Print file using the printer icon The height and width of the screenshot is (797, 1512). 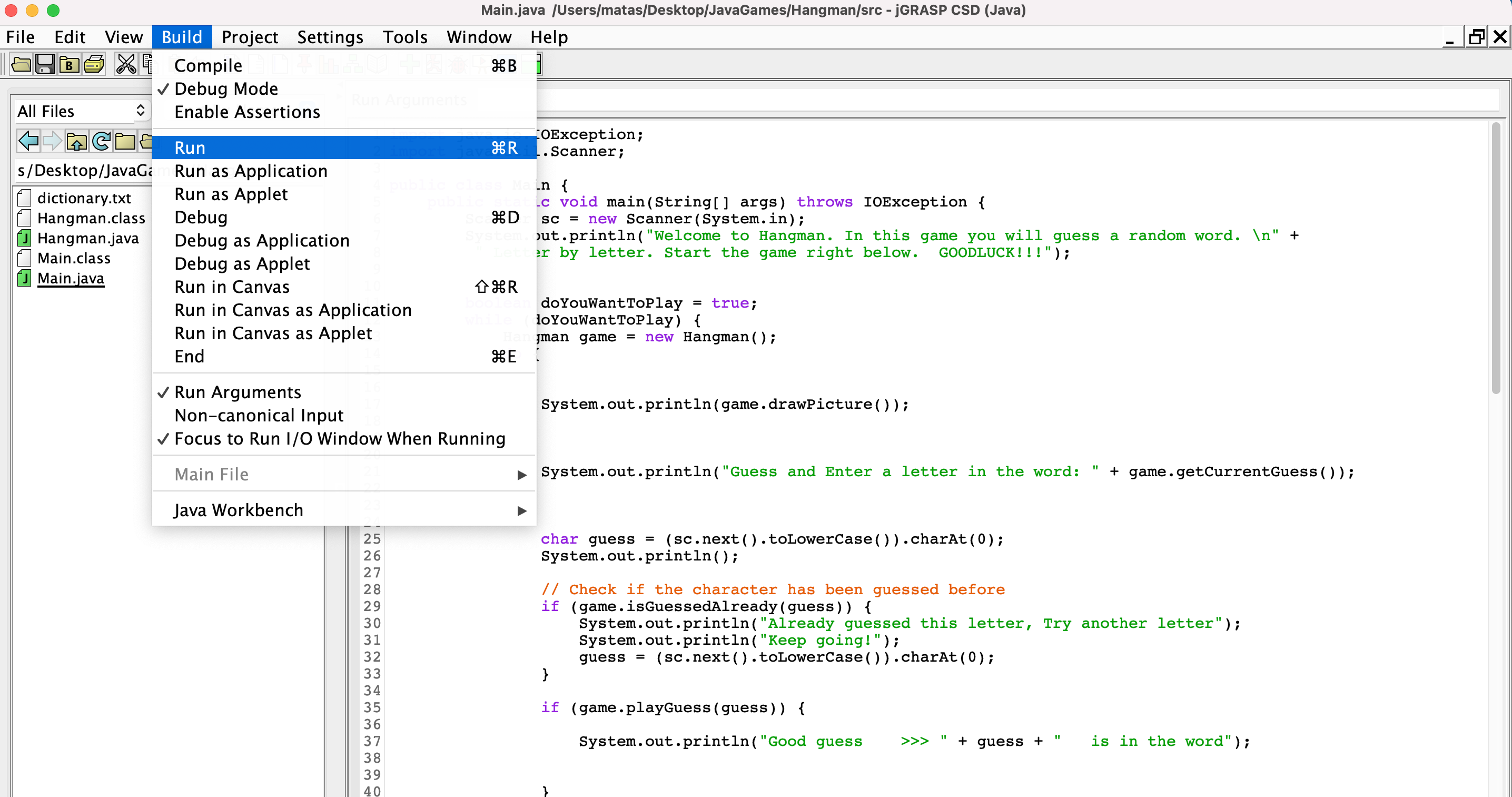tap(94, 64)
